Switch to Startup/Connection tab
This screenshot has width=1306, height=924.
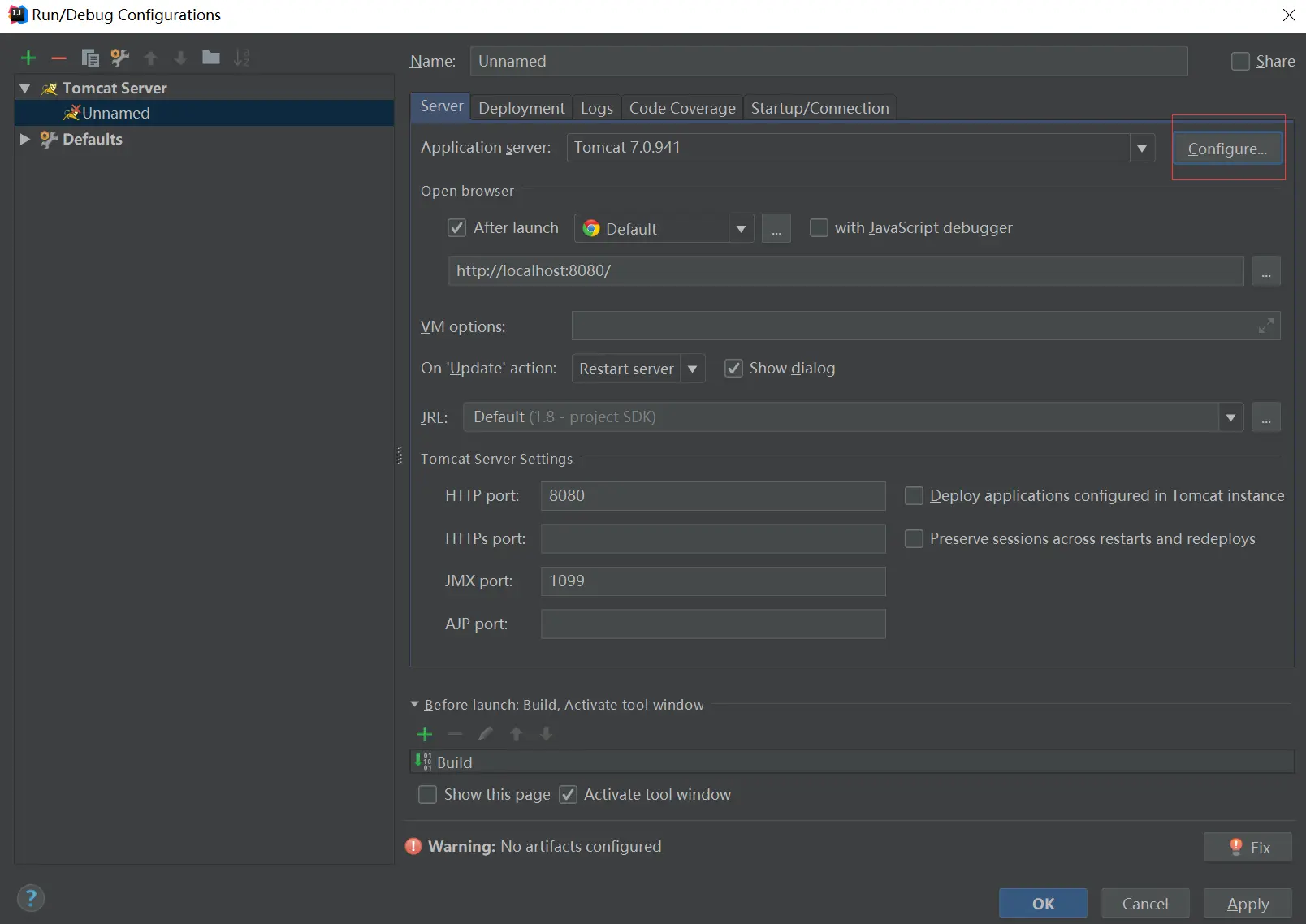[x=819, y=108]
